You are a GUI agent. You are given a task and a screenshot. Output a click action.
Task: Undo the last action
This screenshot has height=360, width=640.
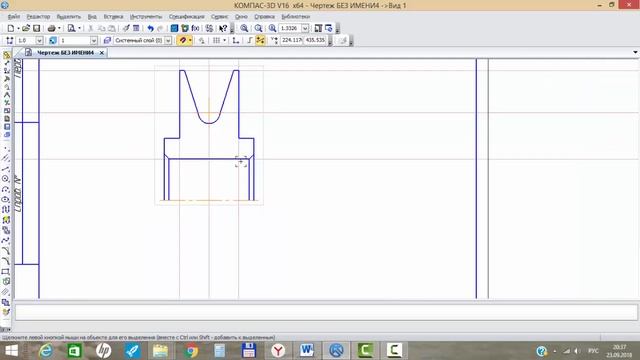tap(150, 28)
